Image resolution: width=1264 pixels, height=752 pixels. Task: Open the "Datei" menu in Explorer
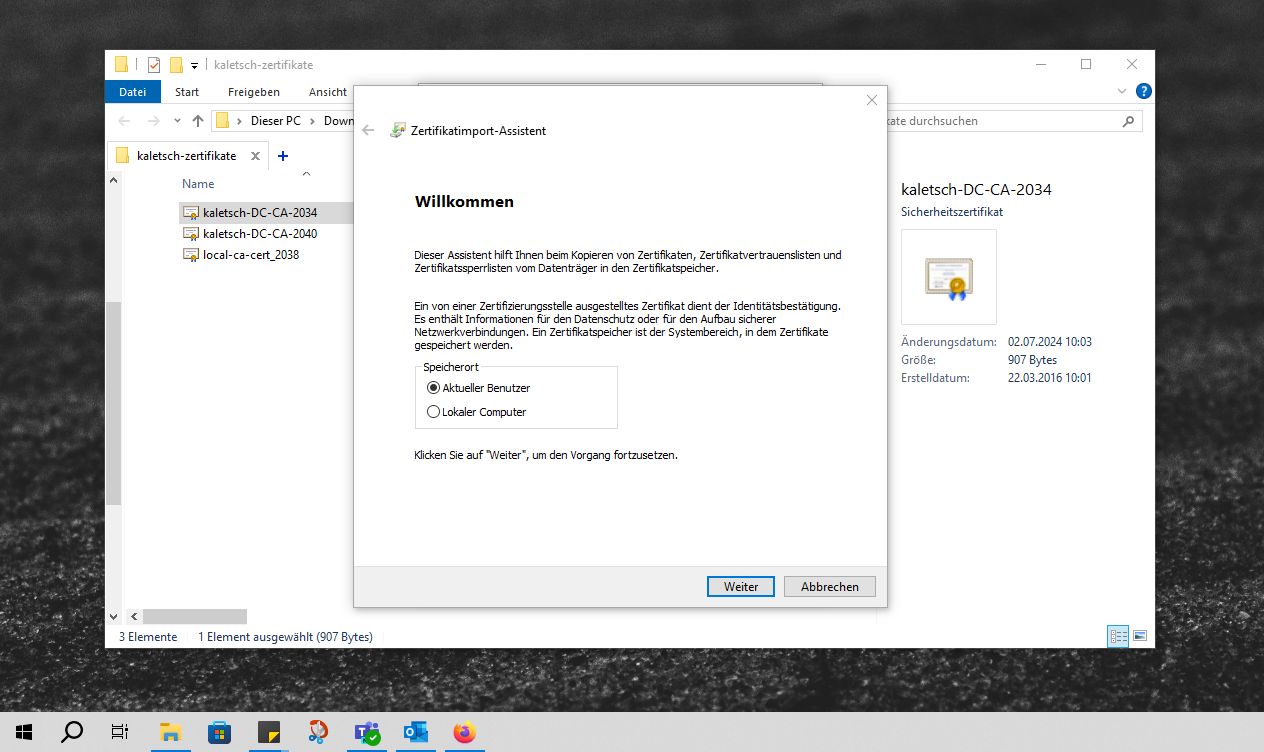(x=132, y=92)
